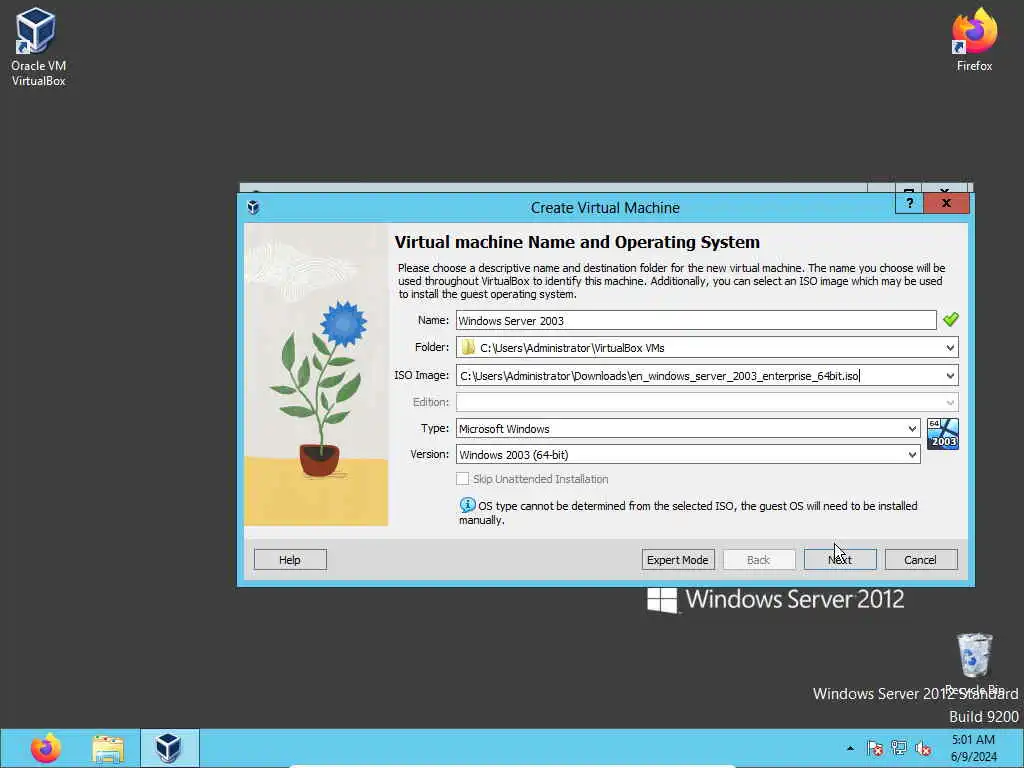Image resolution: width=1024 pixels, height=768 pixels.
Task: Show hidden tray icons arrow
Action: point(850,748)
